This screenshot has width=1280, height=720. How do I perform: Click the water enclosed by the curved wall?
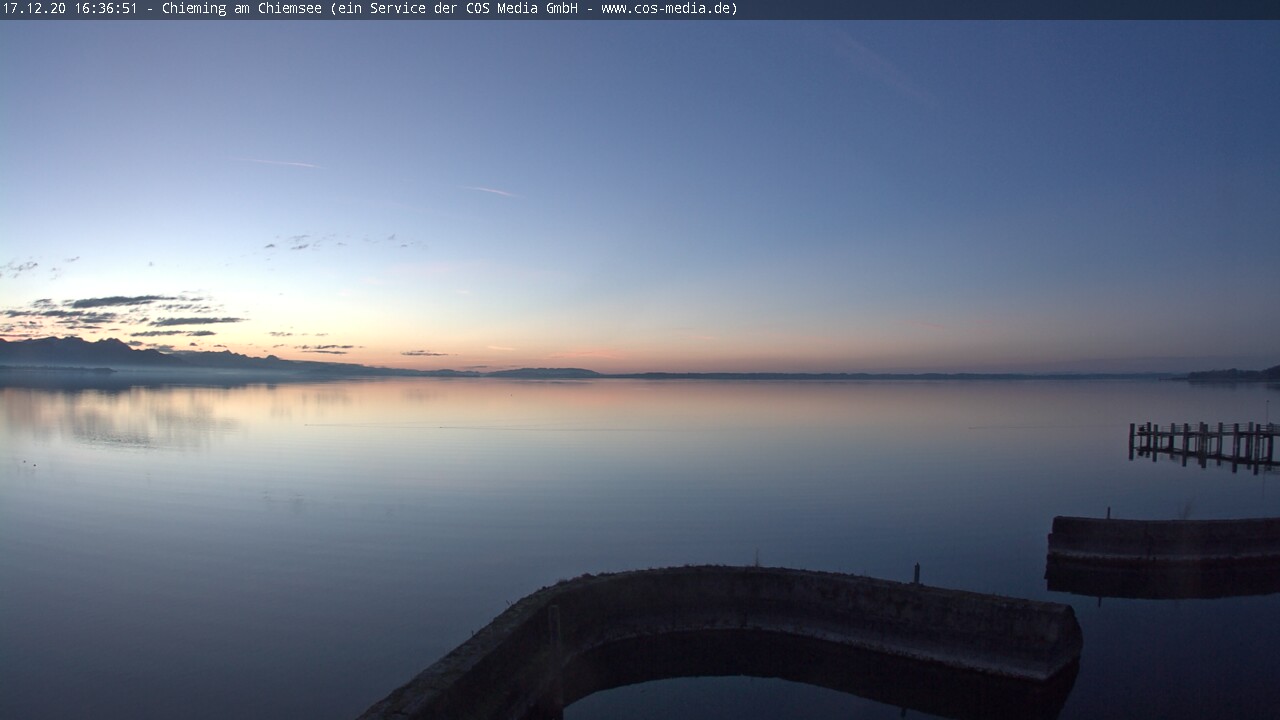[x=760, y=690]
